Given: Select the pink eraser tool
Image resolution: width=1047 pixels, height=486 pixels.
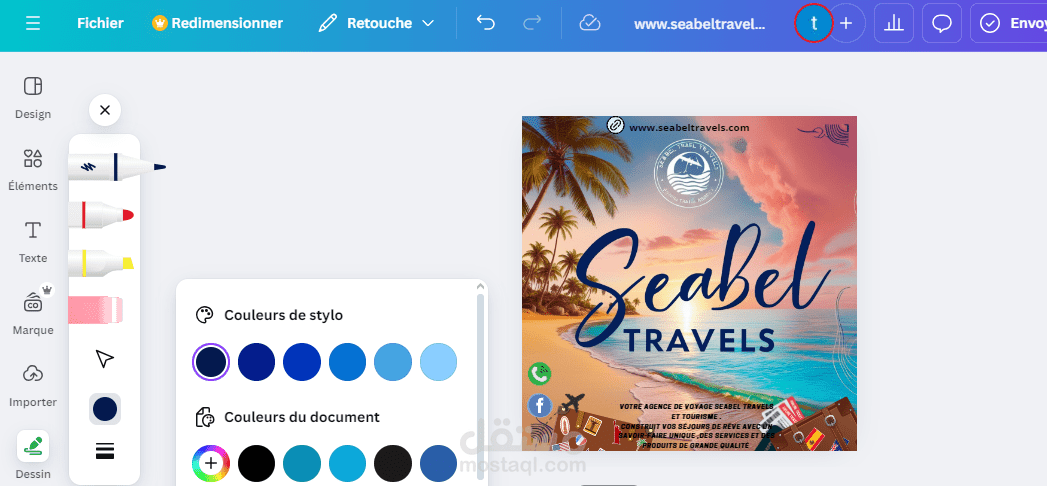Looking at the screenshot, I should pos(96,310).
